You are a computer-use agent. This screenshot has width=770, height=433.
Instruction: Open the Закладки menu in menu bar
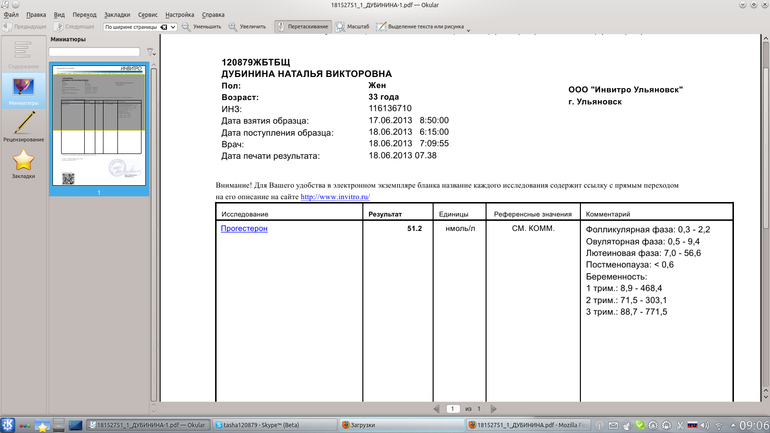pyautogui.click(x=115, y=15)
